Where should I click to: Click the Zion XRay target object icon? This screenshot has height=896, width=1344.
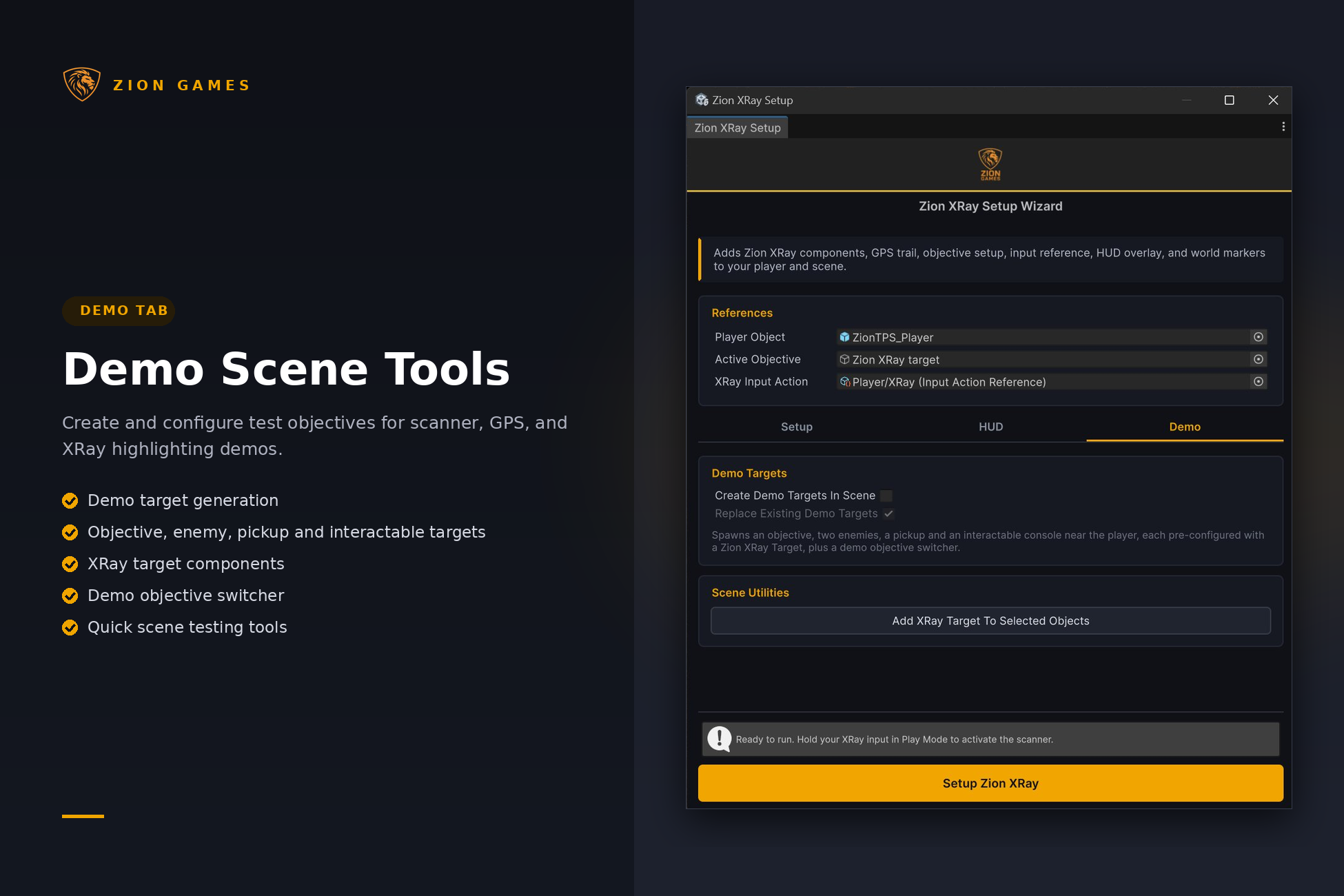coord(844,359)
